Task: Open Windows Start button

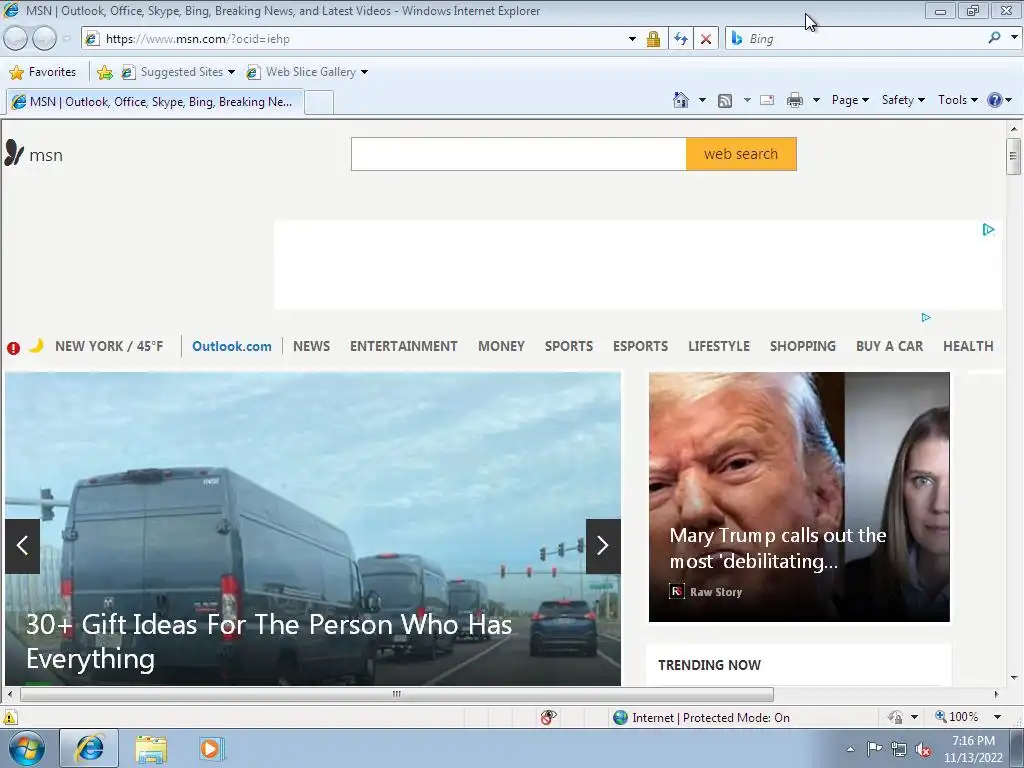Action: tap(27, 748)
